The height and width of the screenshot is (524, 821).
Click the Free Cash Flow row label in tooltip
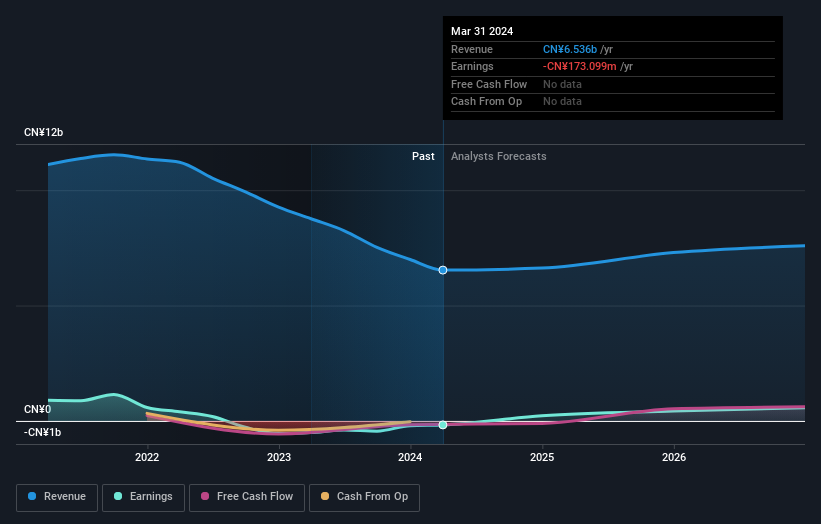click(x=489, y=84)
